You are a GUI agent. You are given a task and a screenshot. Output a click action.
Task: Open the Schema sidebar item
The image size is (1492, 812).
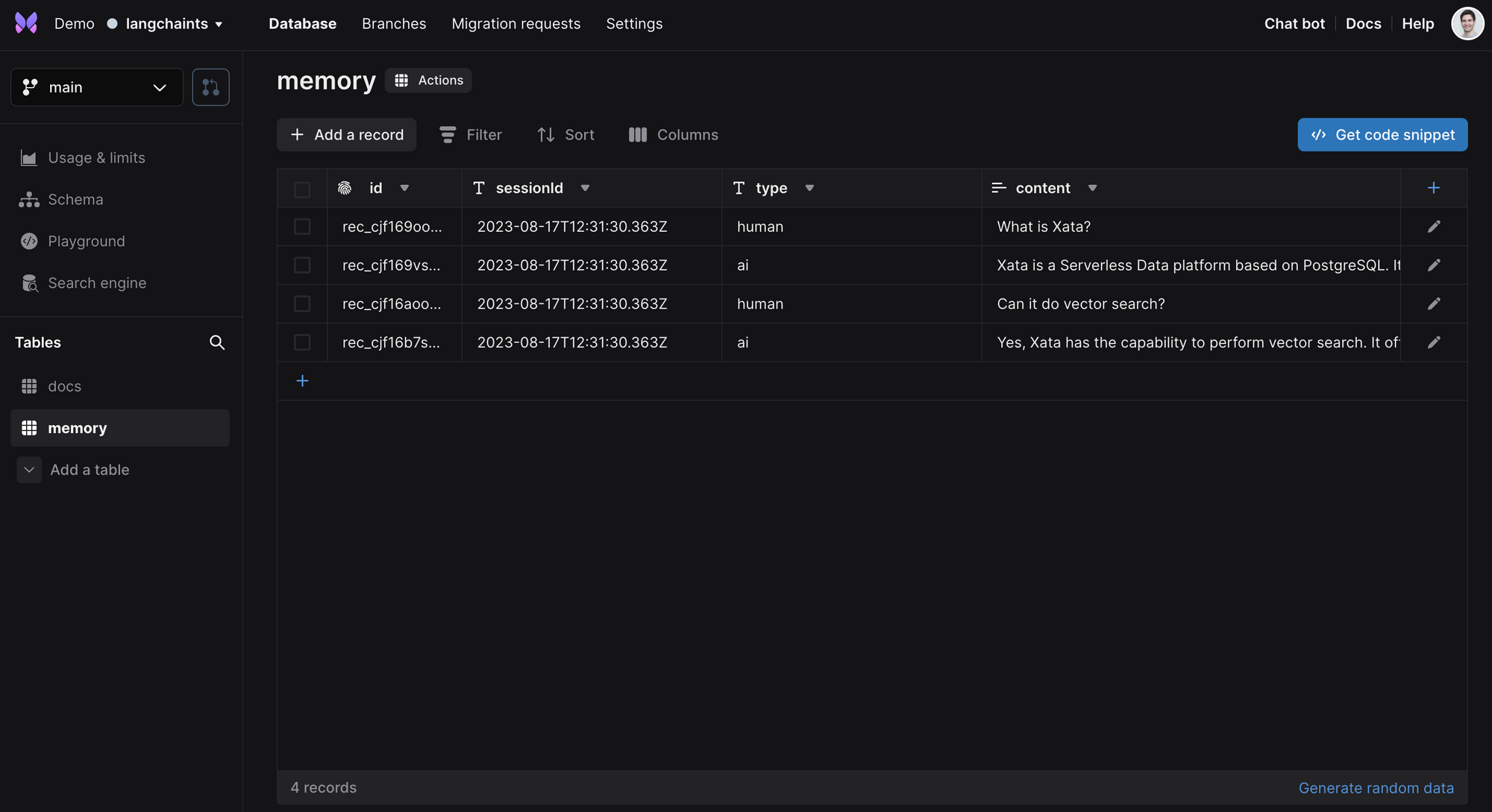(75, 200)
